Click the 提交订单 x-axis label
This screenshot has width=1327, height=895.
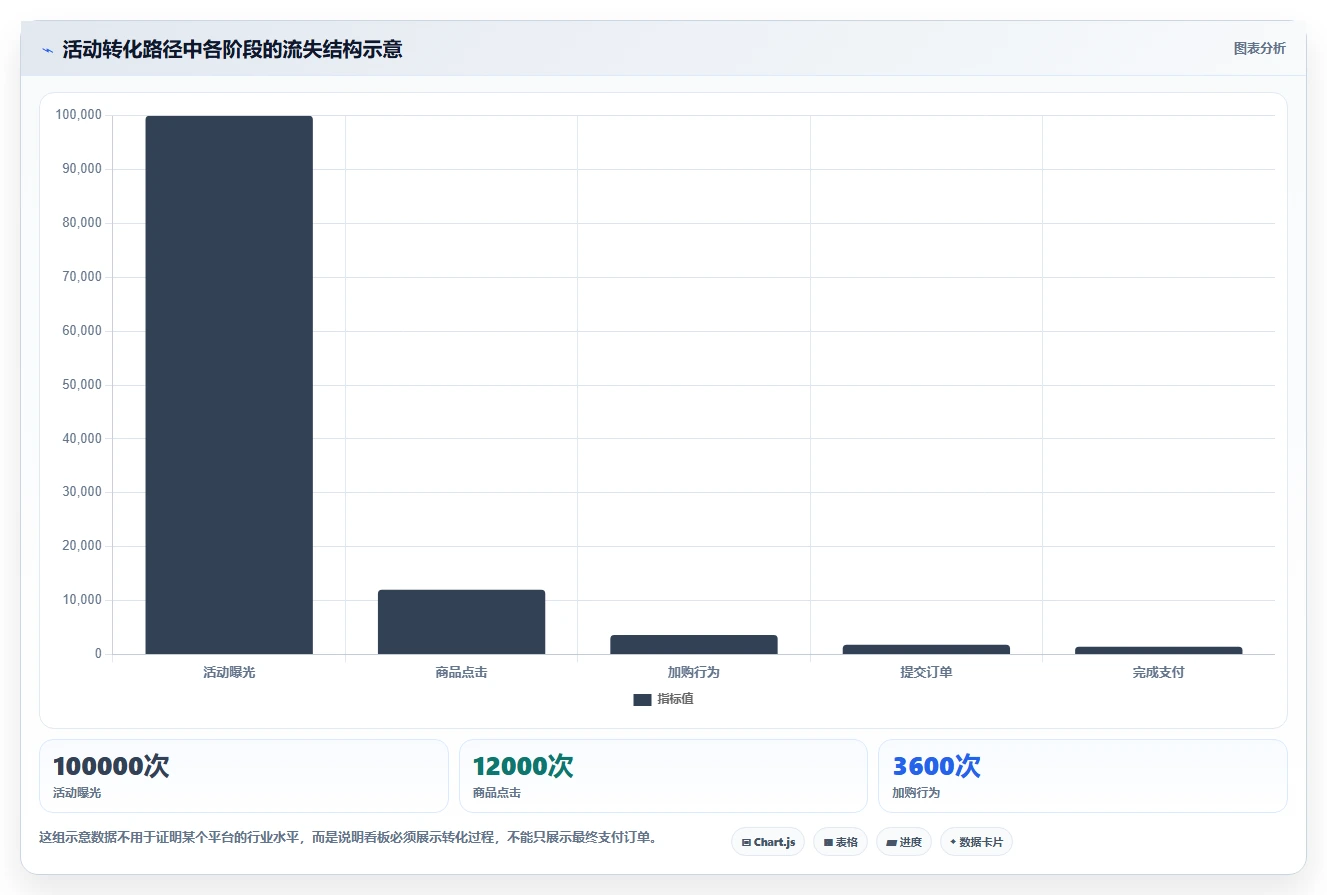tap(926, 673)
